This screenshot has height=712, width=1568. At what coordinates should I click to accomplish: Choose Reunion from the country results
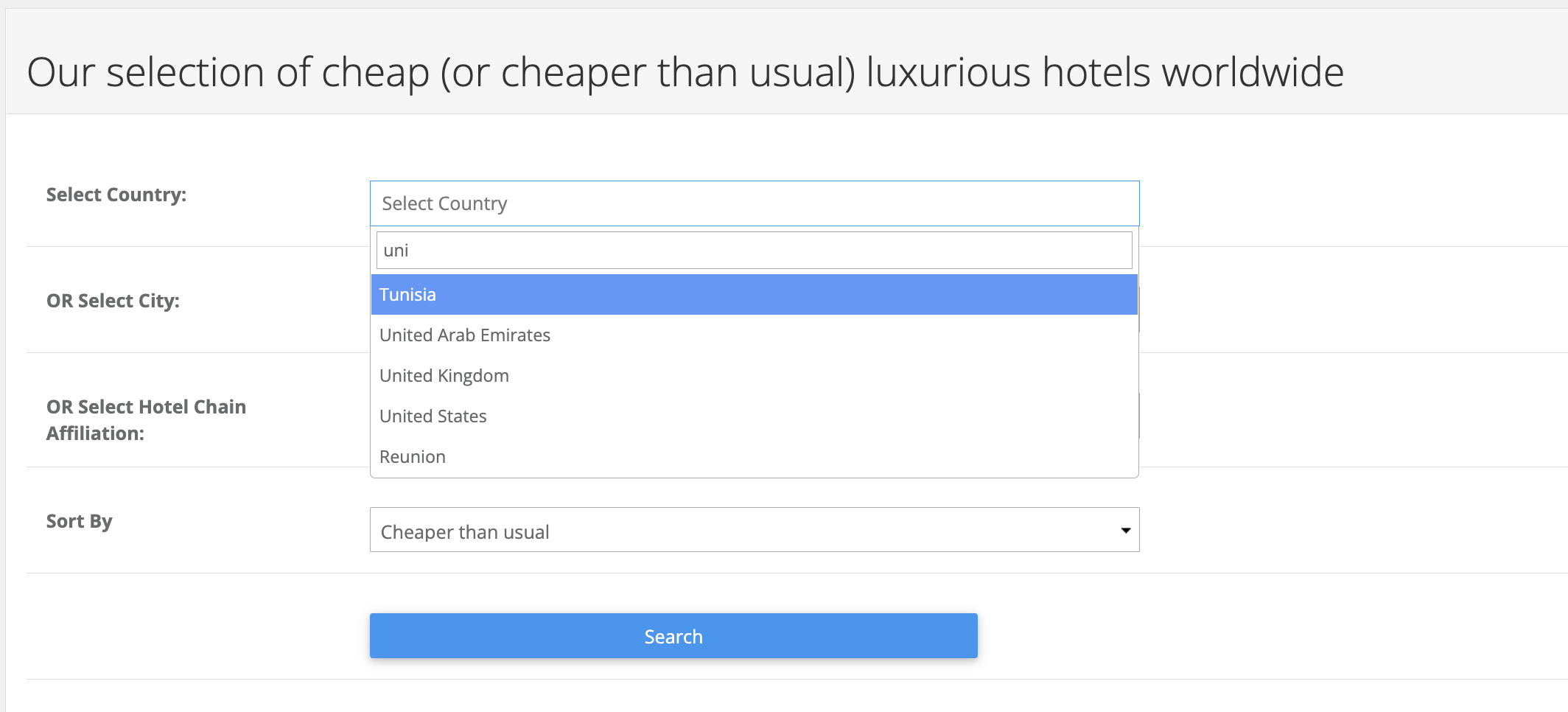(x=413, y=457)
